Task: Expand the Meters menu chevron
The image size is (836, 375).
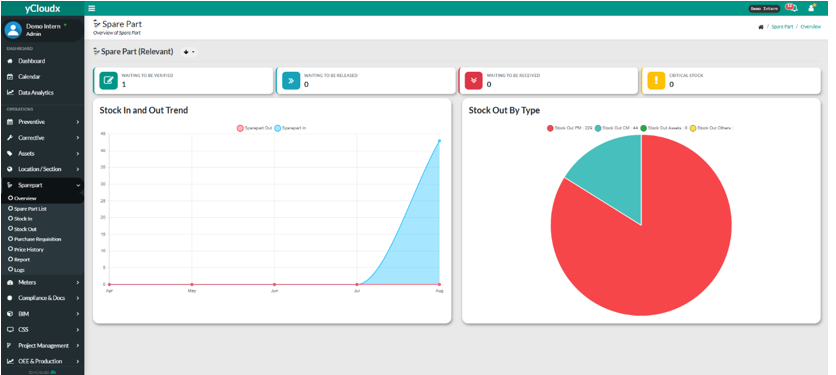Action: (x=78, y=282)
